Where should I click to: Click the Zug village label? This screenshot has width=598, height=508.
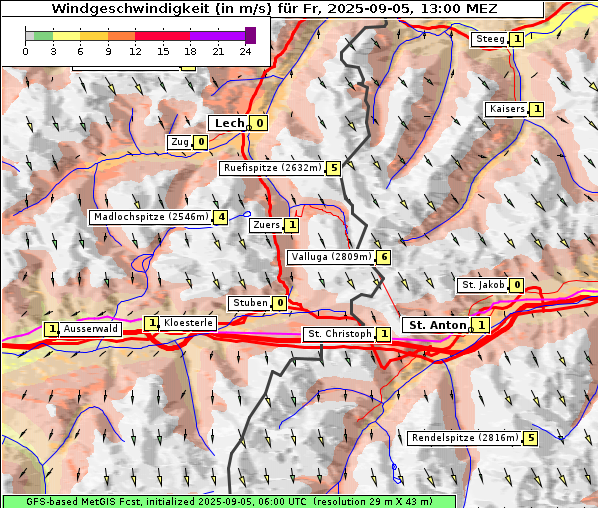click(180, 142)
